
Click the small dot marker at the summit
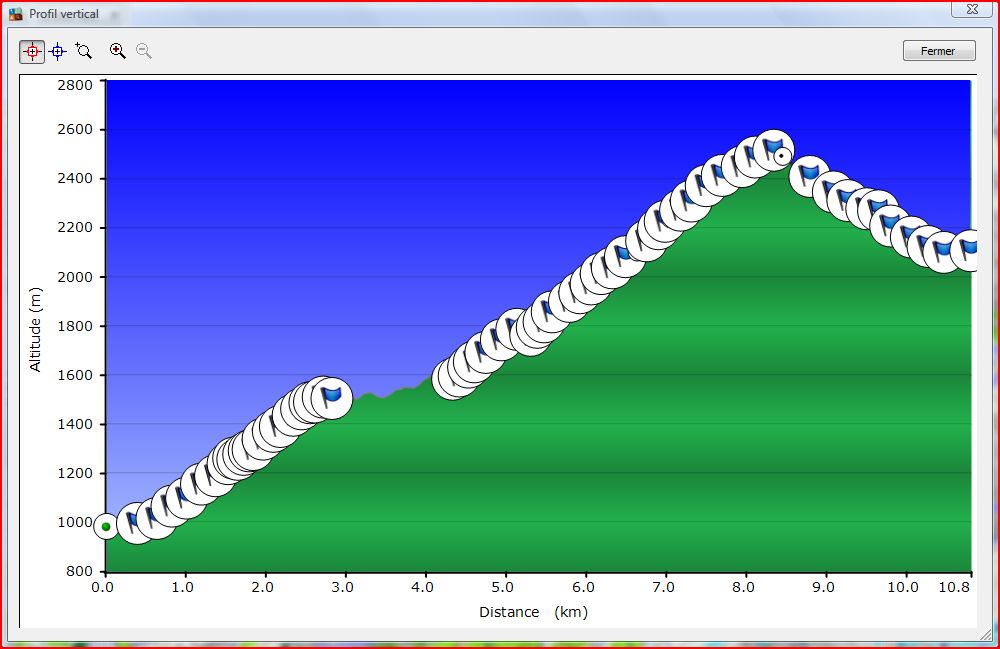tap(781, 156)
